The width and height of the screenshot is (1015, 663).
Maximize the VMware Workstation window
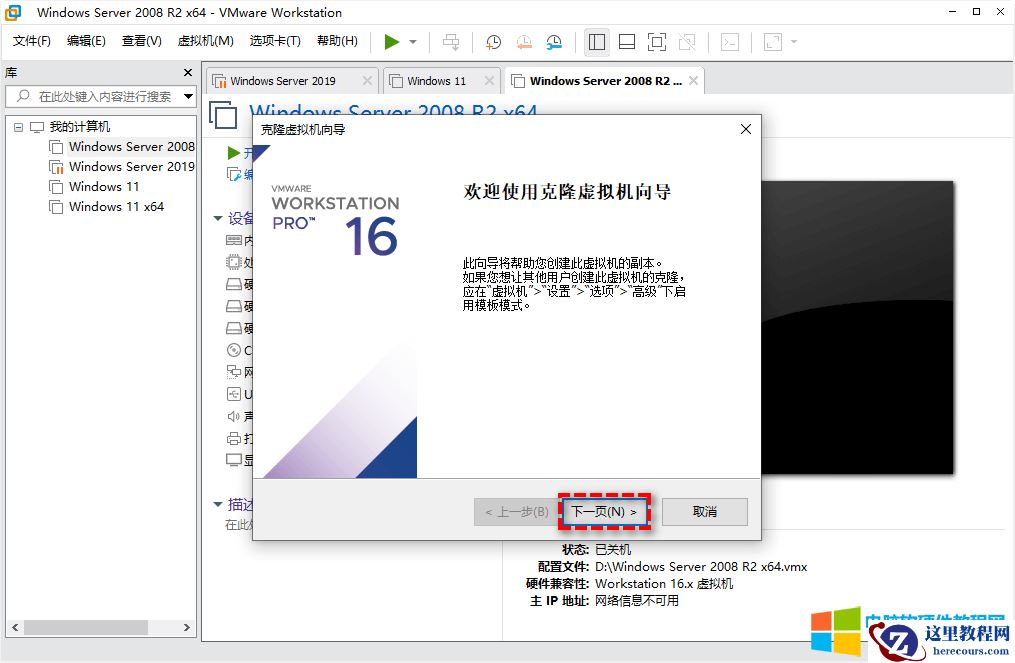pyautogui.click(x=976, y=12)
